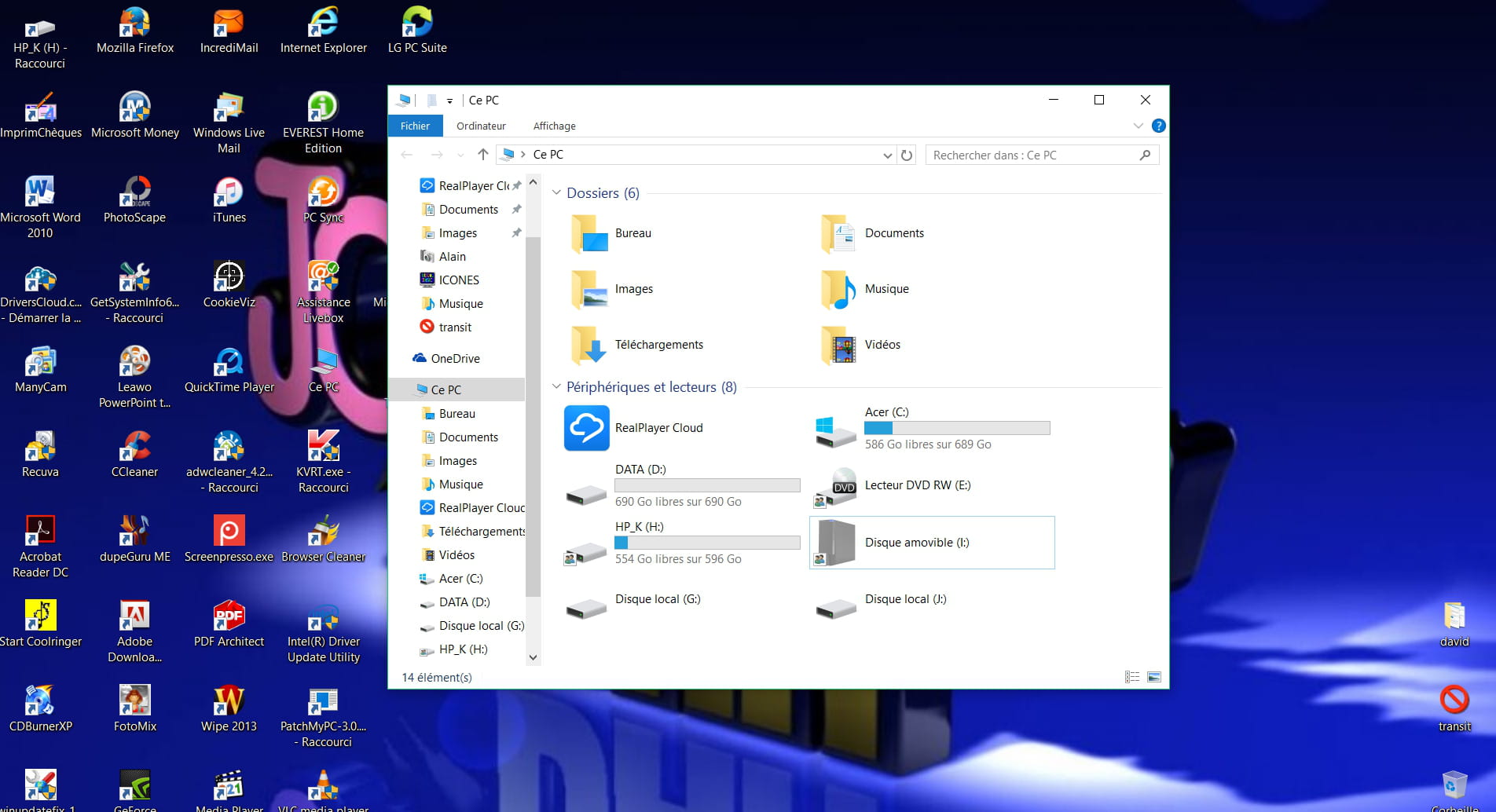Screen dimensions: 1496x812
Task: Open the help question mark icon
Action: point(1158,126)
